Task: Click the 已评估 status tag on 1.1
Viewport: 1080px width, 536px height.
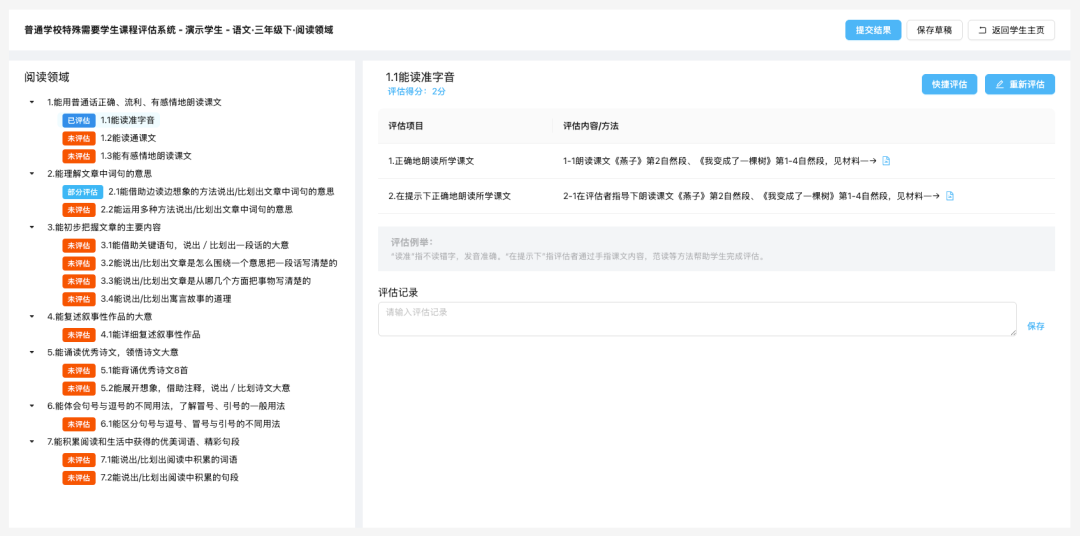Action: tap(79, 120)
